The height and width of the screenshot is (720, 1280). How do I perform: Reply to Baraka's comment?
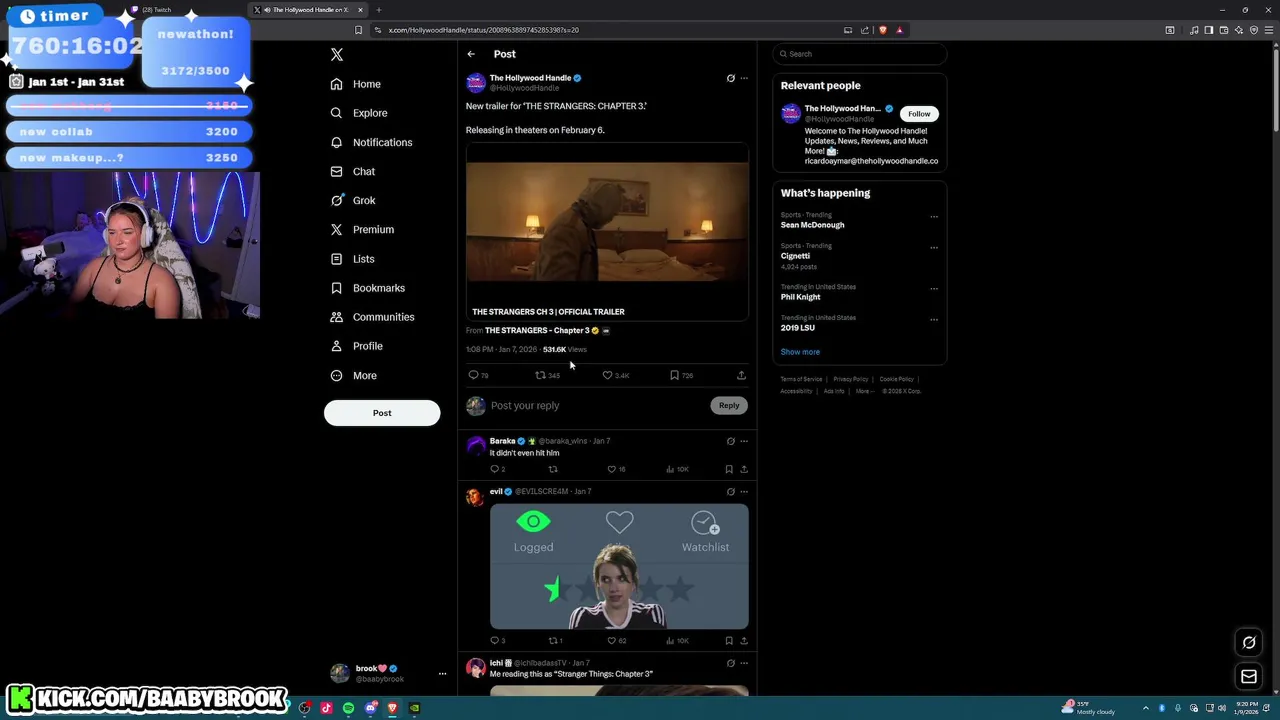(497, 469)
